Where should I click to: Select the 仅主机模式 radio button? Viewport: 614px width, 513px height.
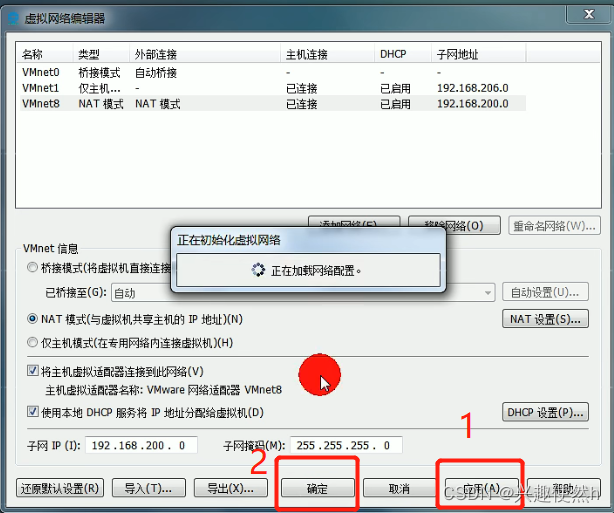(x=33, y=343)
